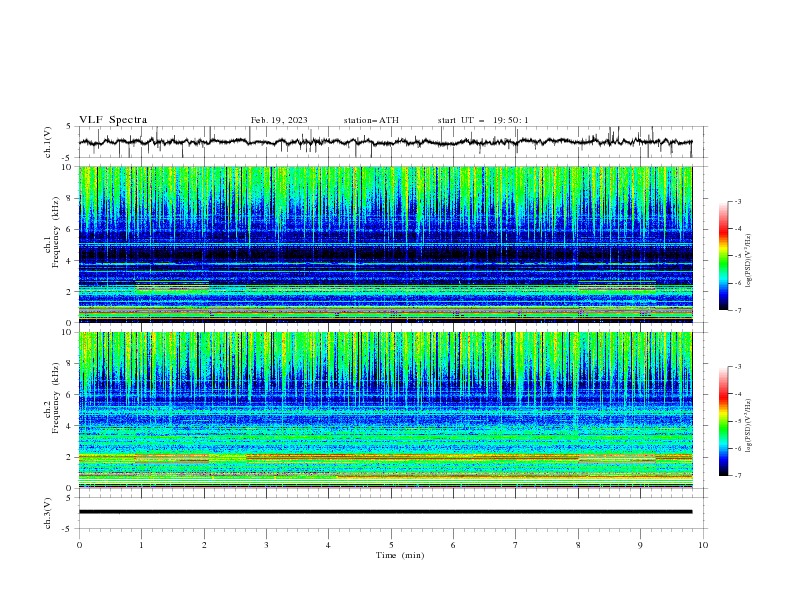792x612 pixels.
Task: Click the '-3' label on ch.1 color bar
Action: [738, 201]
